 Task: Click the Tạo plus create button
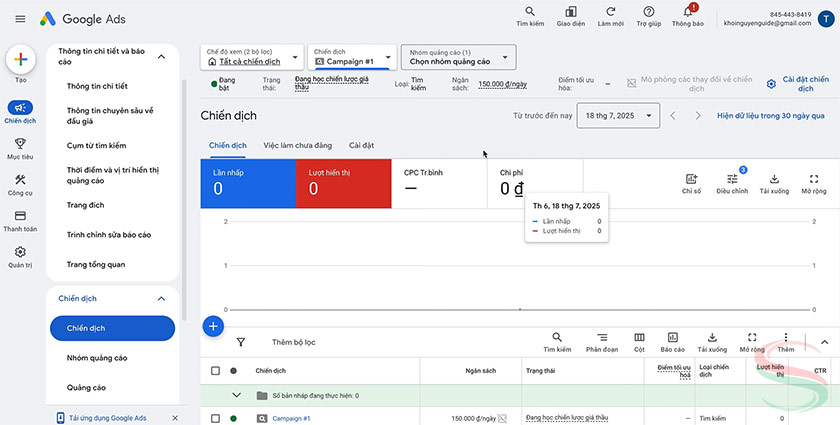click(21, 60)
